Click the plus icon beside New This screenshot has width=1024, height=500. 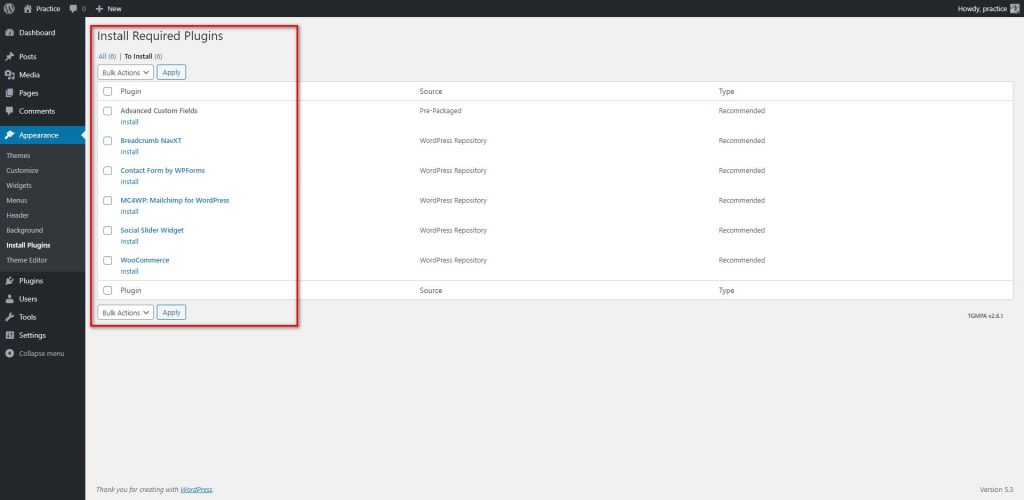pyautogui.click(x=99, y=8)
